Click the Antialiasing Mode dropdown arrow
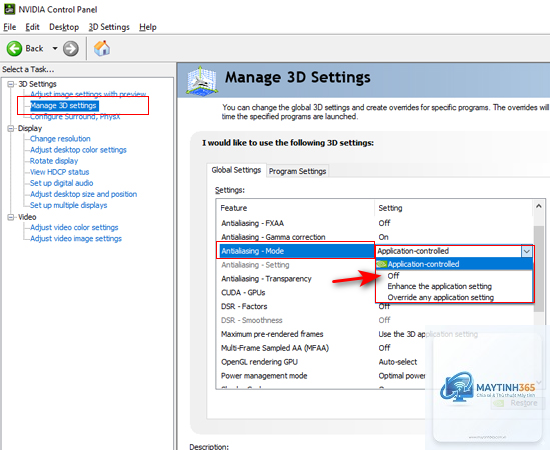 pyautogui.click(x=526, y=251)
